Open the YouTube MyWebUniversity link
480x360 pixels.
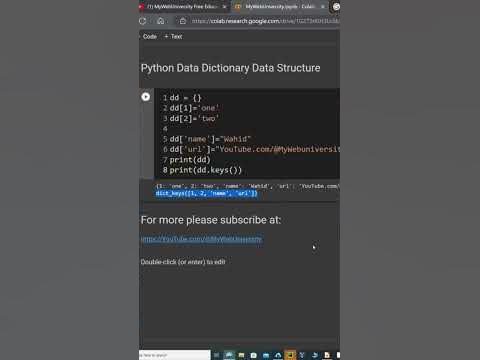click(201, 239)
